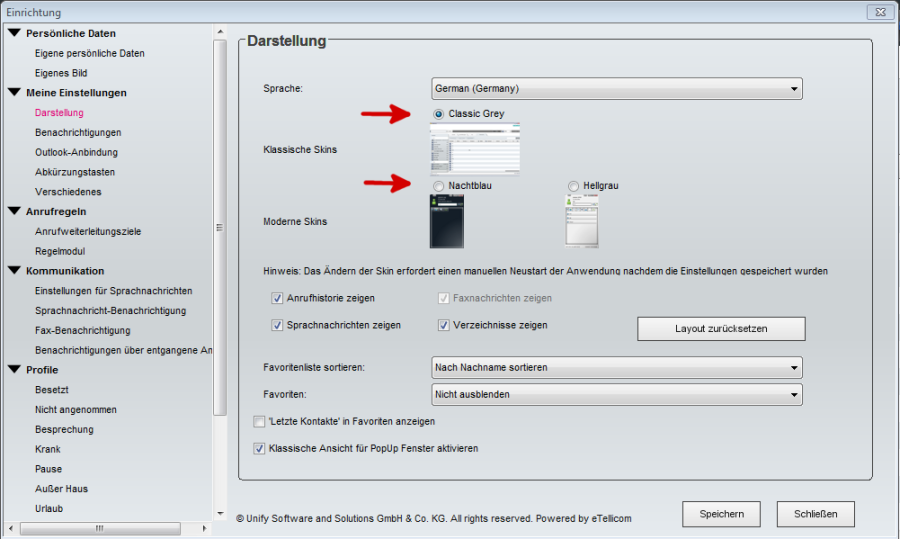Toggle Sprachnachrichten zeigen checkbox
This screenshot has height=539, width=900.
(x=277, y=325)
